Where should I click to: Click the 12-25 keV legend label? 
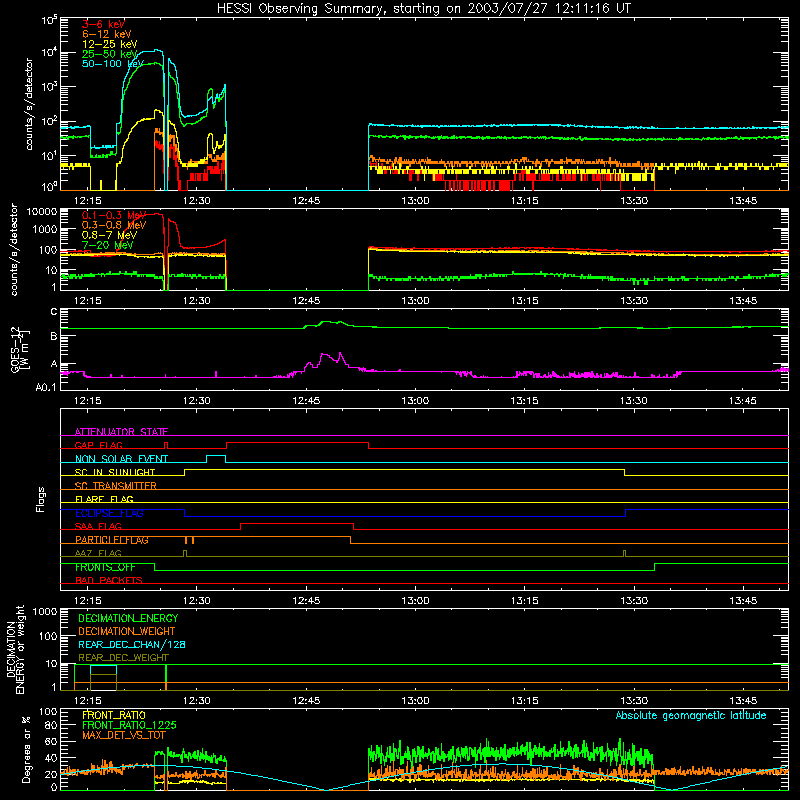pos(110,44)
